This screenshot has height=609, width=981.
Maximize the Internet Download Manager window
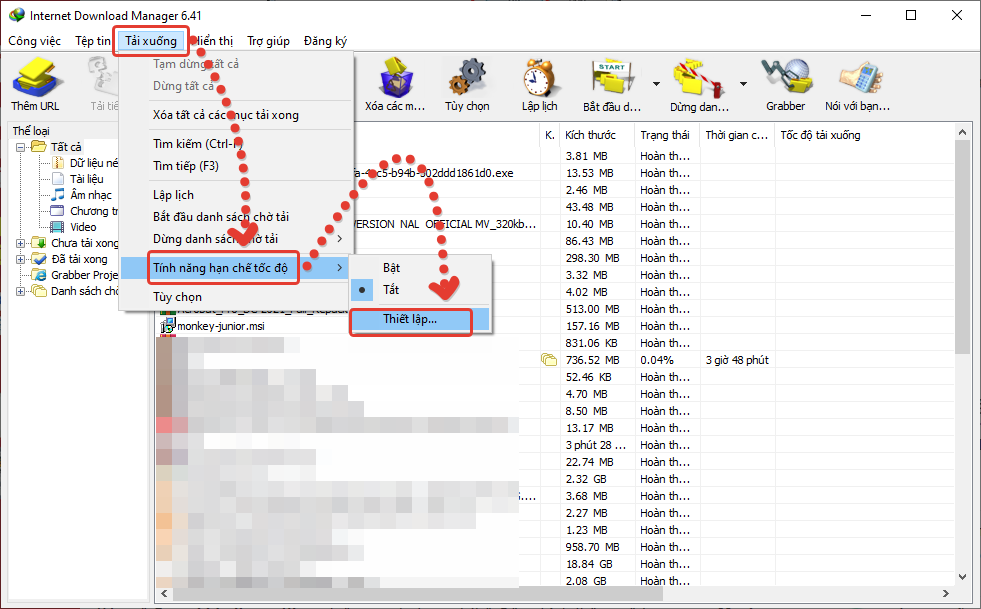coord(911,15)
